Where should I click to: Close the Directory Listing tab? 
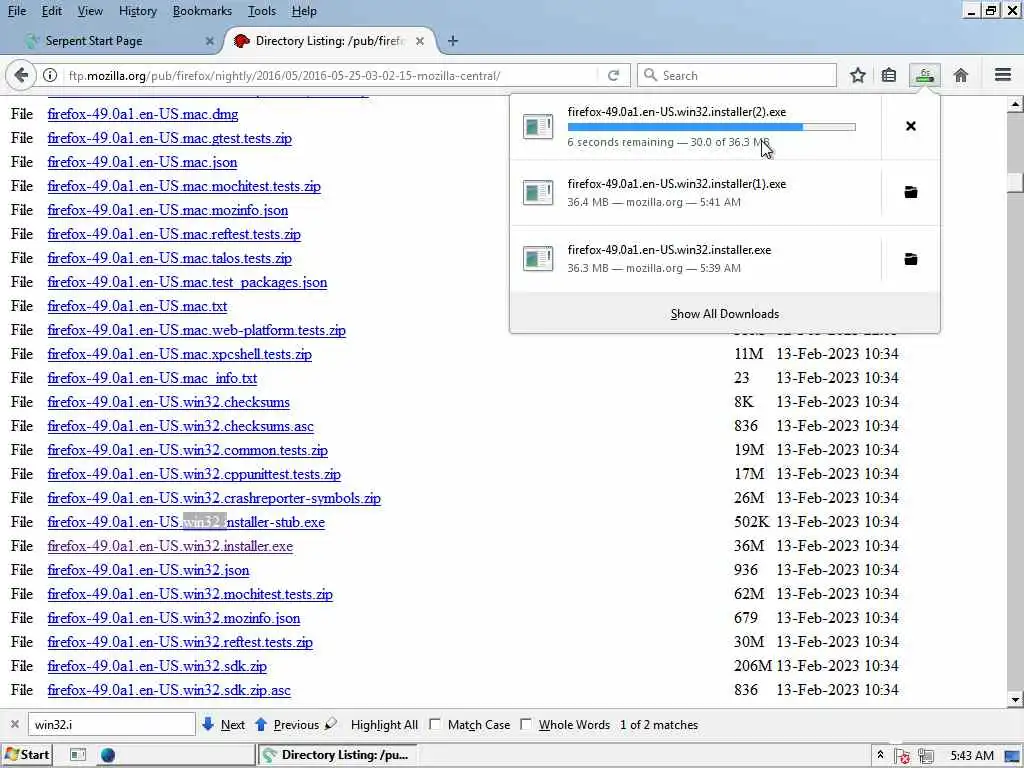420,40
